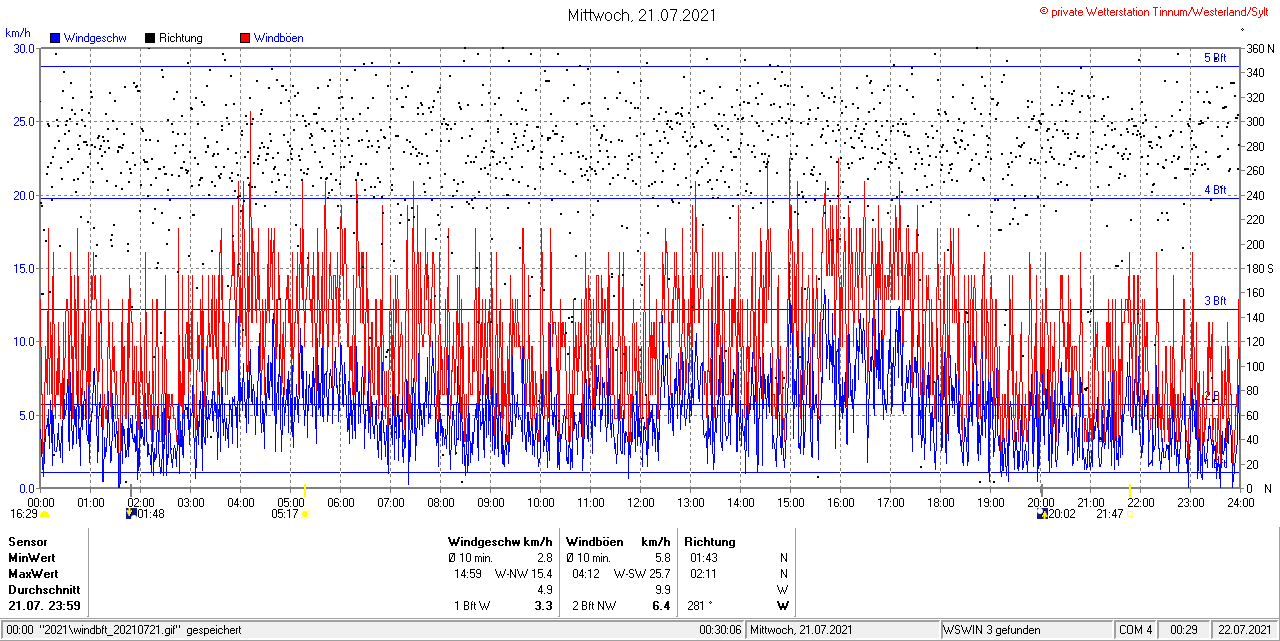The height and width of the screenshot is (641, 1280).
Task: Click the blue Windgeschw legend swatch
Action: tap(55, 38)
